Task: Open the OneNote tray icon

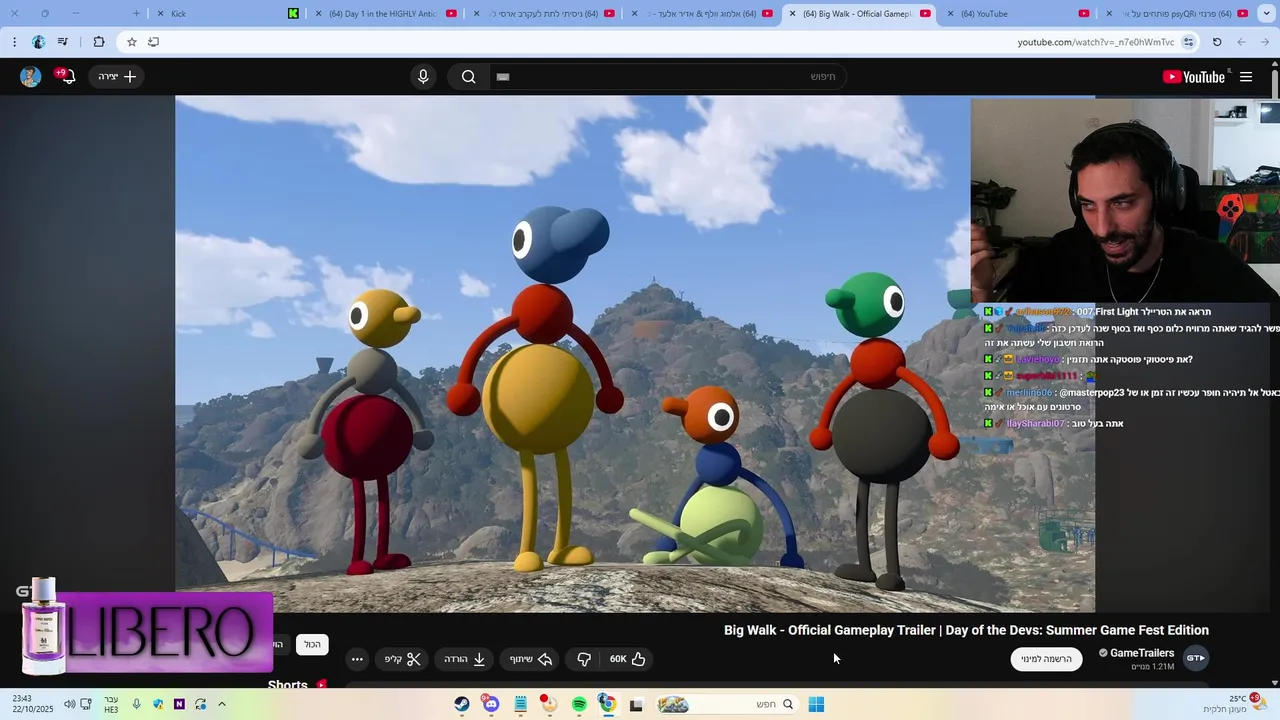Action: click(179, 704)
